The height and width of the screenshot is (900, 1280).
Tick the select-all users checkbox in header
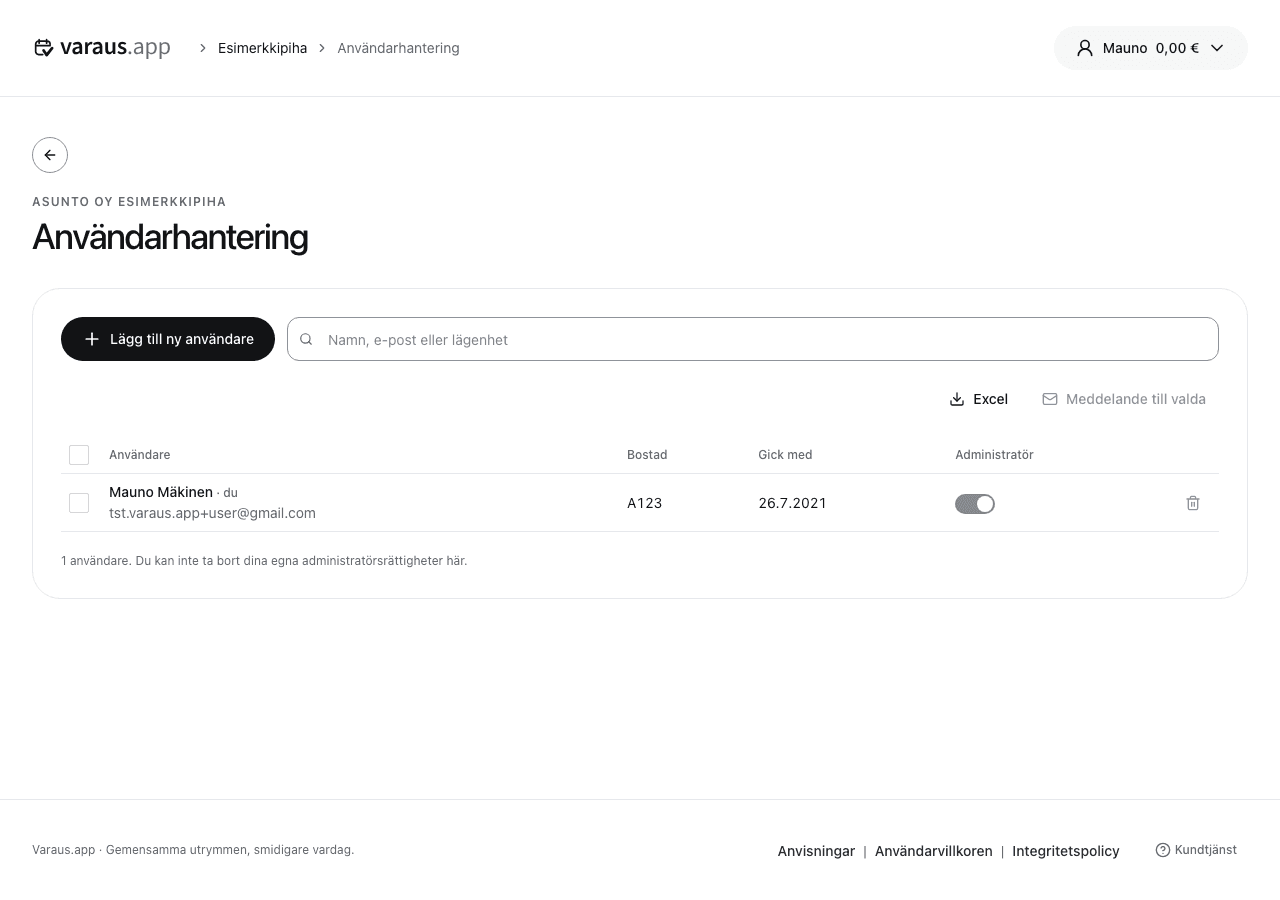(x=79, y=455)
